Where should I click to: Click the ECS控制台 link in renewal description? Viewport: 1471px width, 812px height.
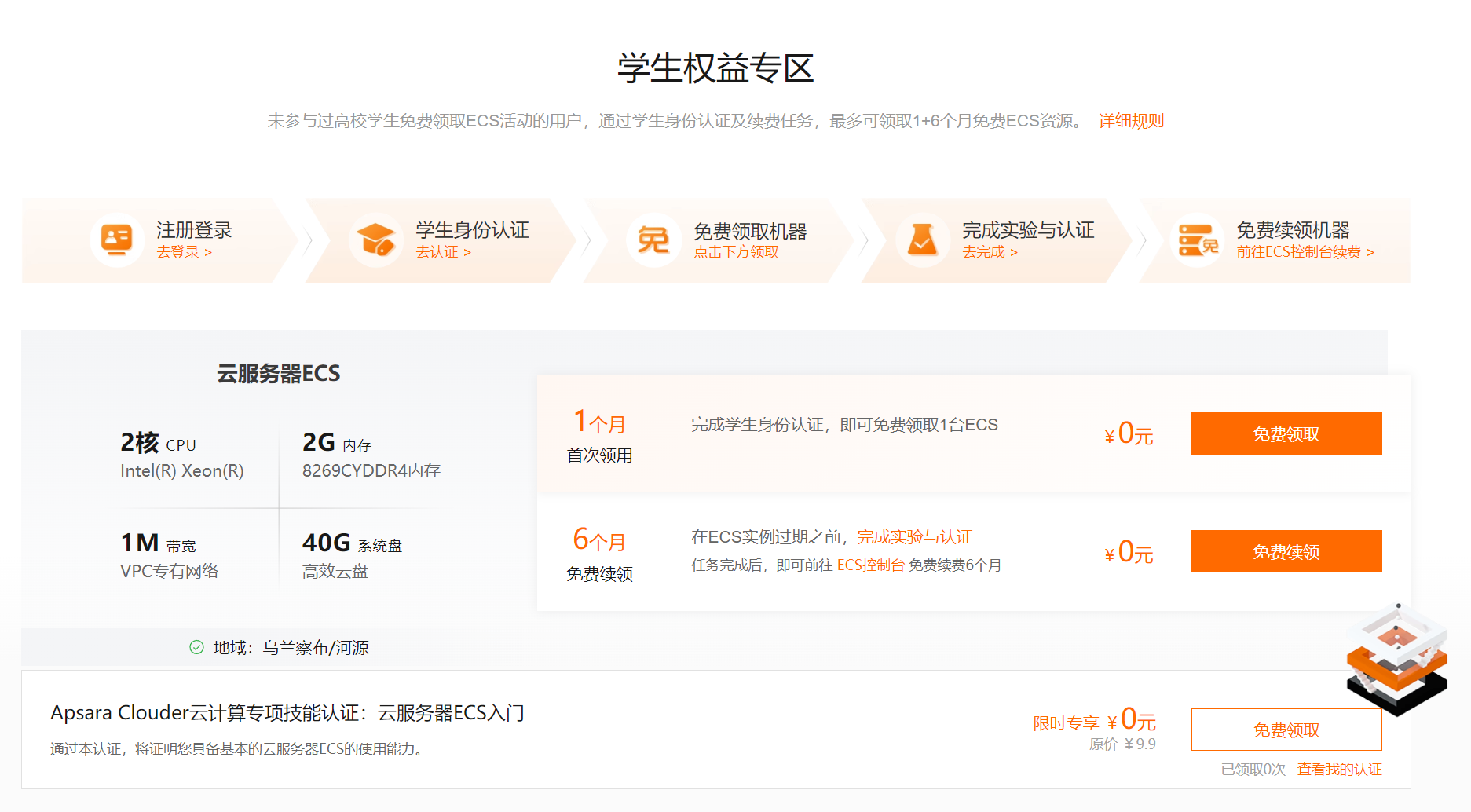tap(870, 565)
